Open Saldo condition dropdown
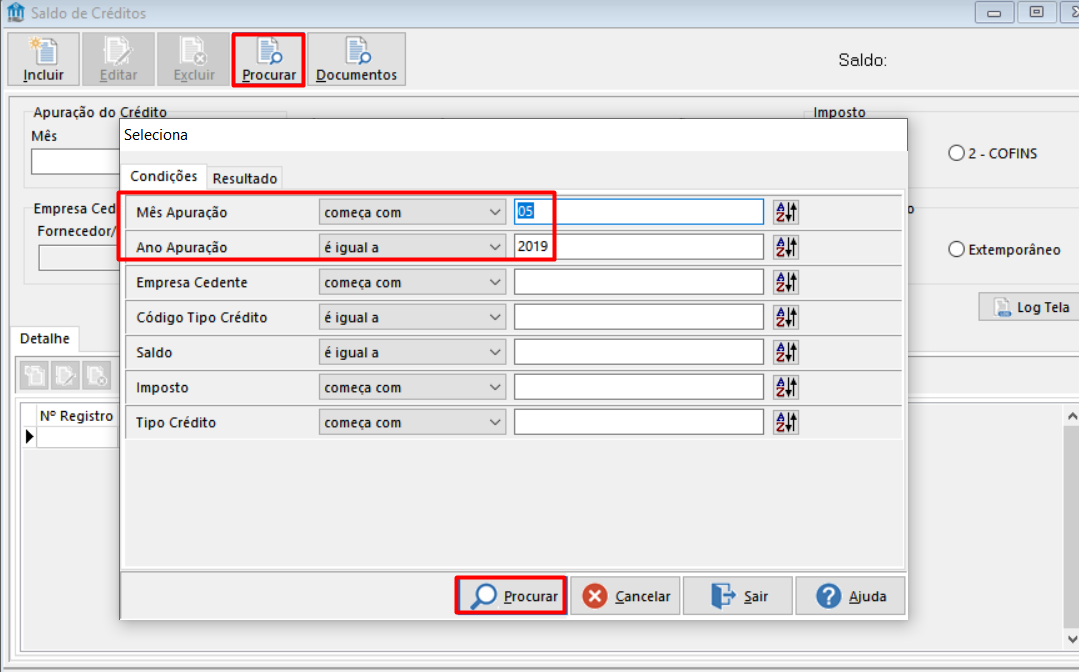This screenshot has height=672, width=1079. pyautogui.click(x=412, y=352)
